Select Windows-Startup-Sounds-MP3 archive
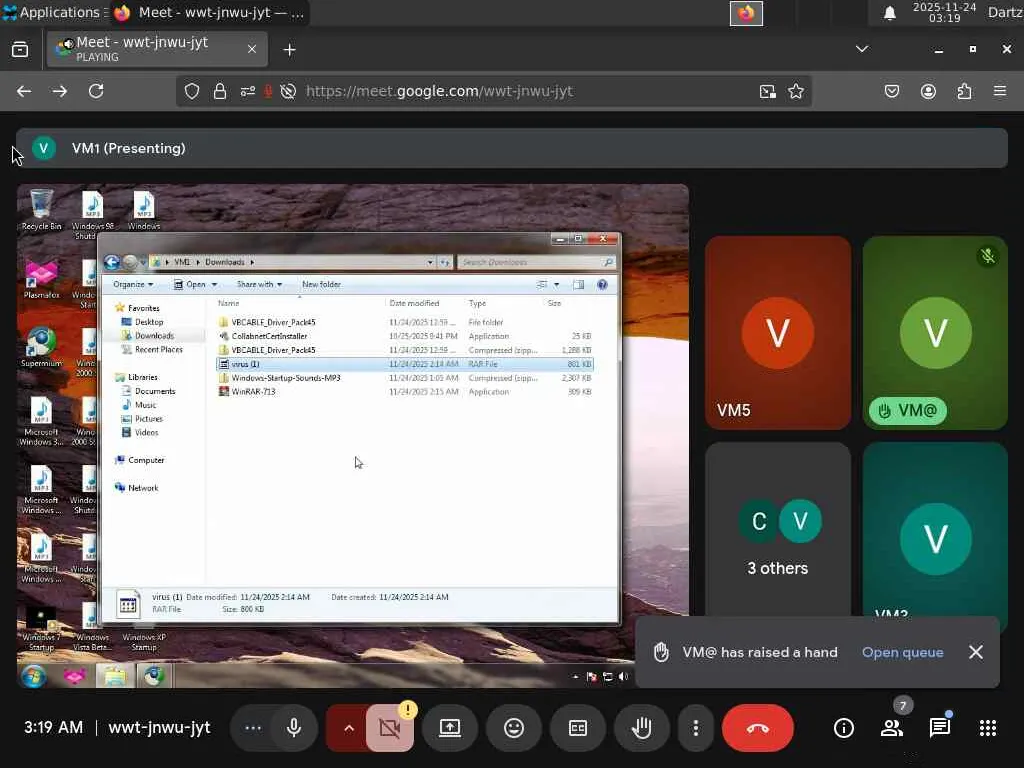This screenshot has height=768, width=1024. click(x=405, y=377)
